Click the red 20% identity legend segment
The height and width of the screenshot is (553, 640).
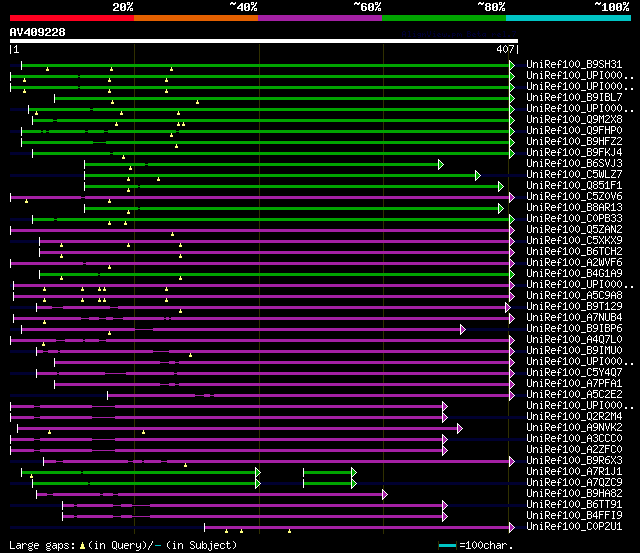72,18
